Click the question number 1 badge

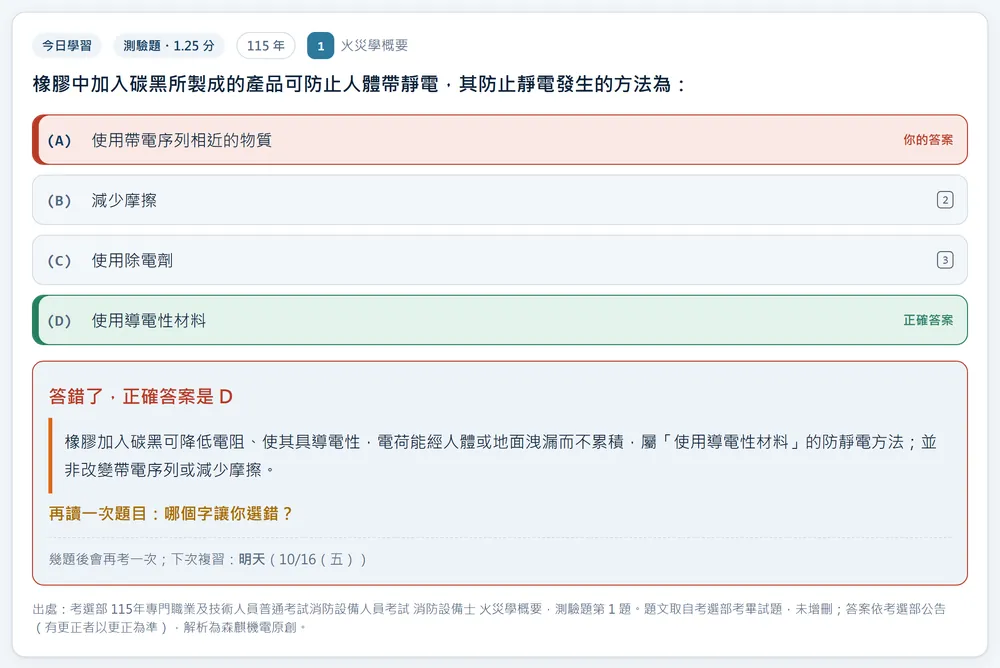321,46
